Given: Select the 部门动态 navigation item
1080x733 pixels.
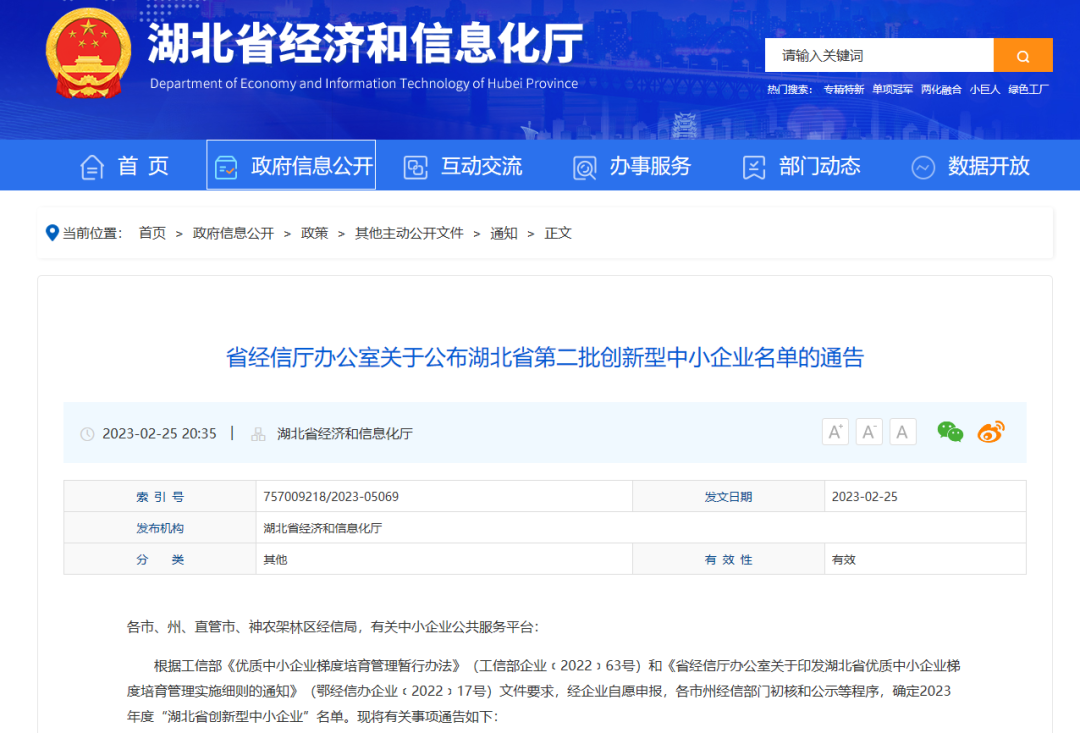Looking at the screenshot, I should (801, 166).
